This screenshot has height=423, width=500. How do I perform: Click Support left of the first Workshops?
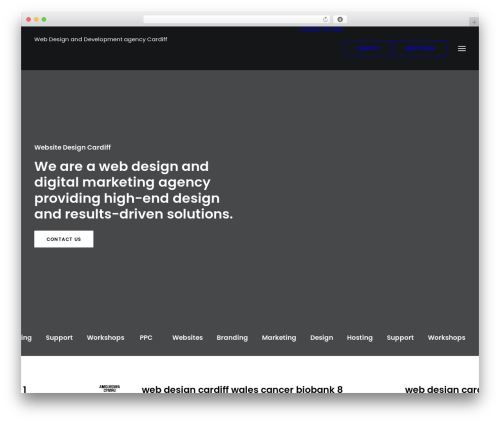tap(59, 338)
